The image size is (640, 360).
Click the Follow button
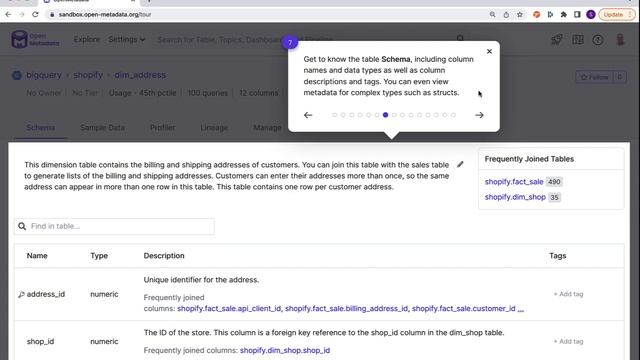point(594,77)
